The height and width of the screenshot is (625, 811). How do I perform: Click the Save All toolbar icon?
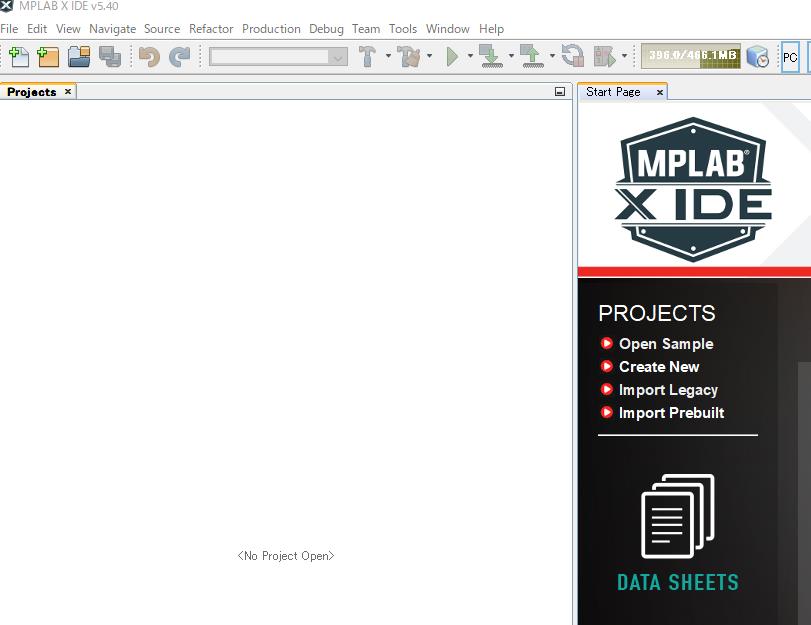pos(110,56)
